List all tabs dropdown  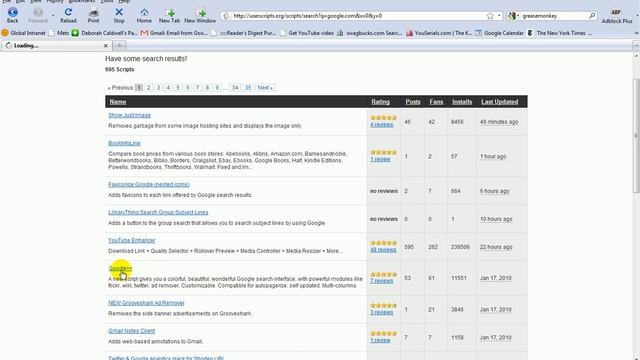pyautogui.click(x=636, y=46)
